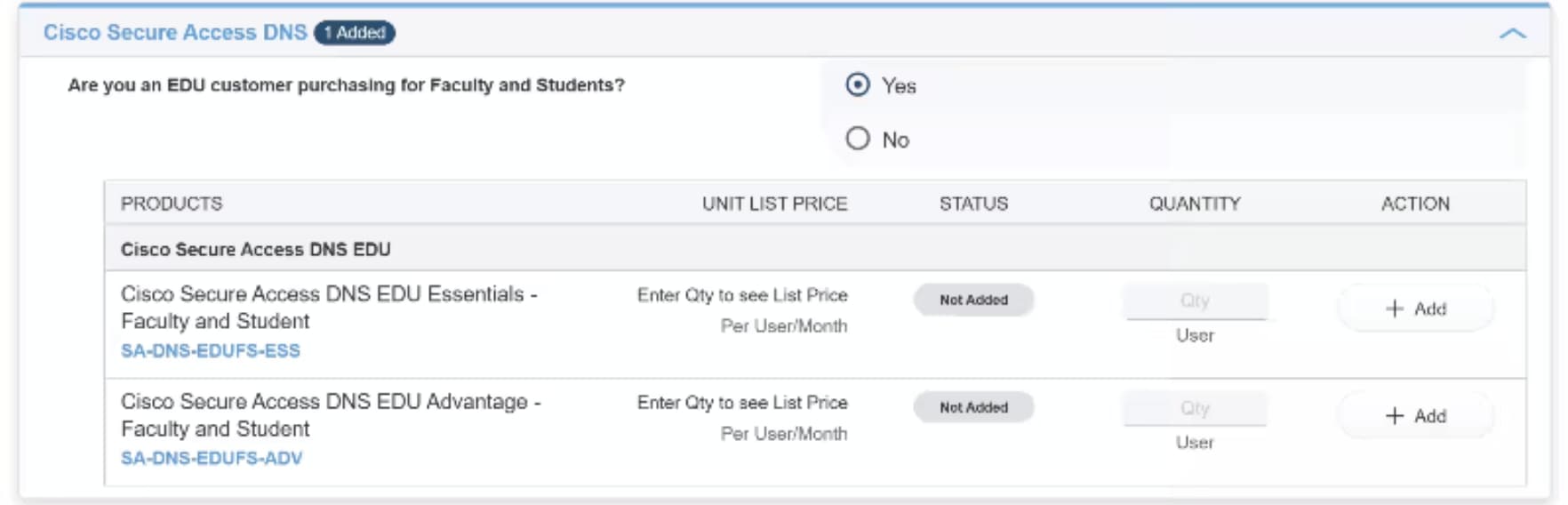1568x505 pixels.
Task: Click the Qty field for EDU Advantage
Action: pyautogui.click(x=1195, y=408)
